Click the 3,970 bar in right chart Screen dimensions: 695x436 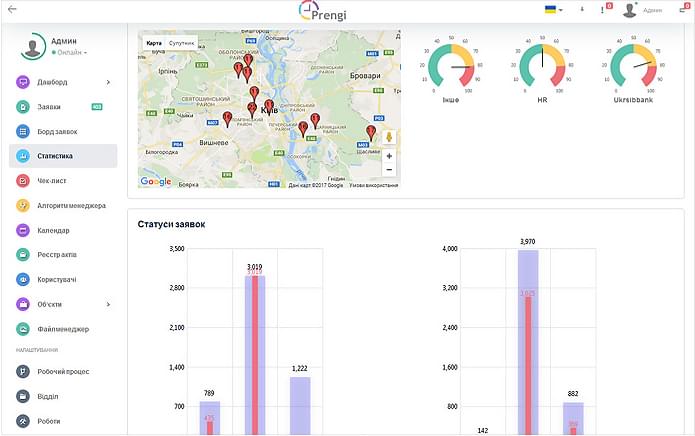528,340
